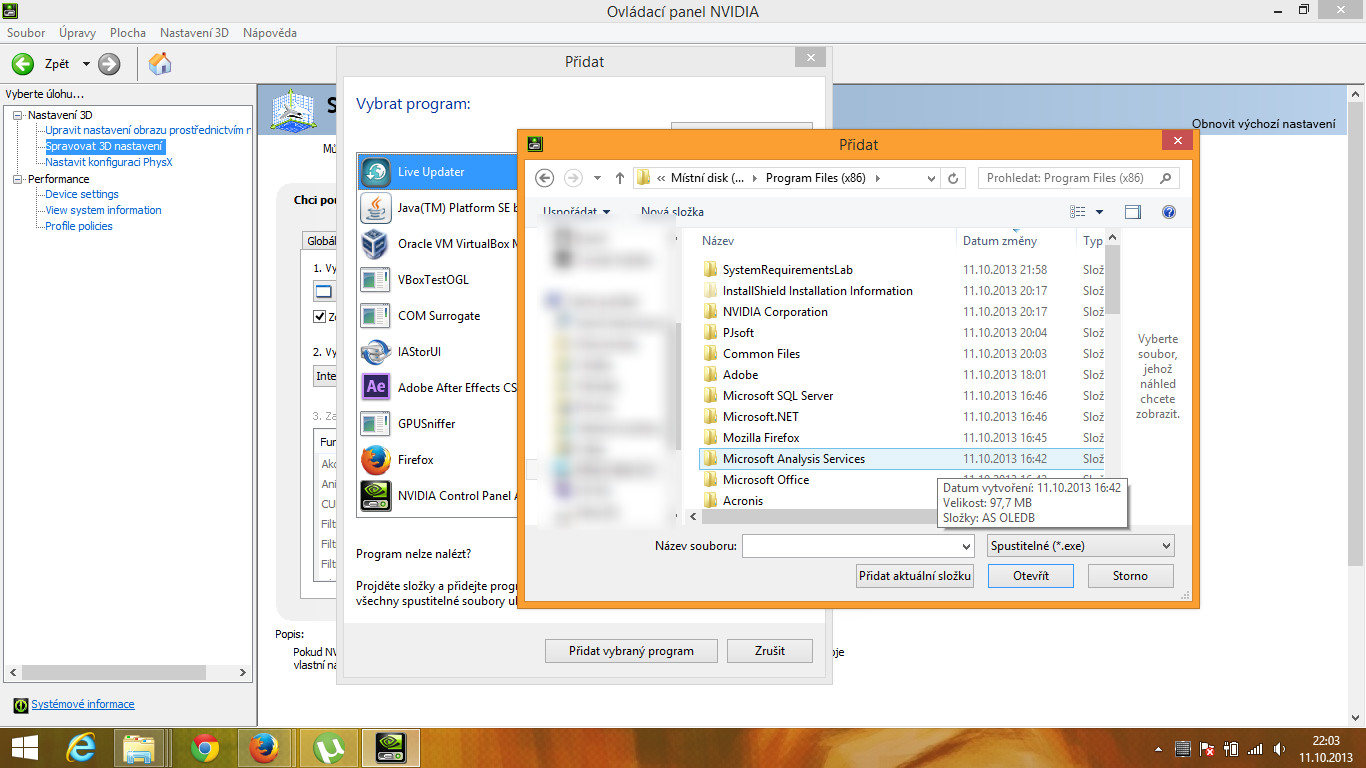This screenshot has width=1366, height=768.
Task: Expand the Název souboru dropdown arrow
Action: (965, 546)
